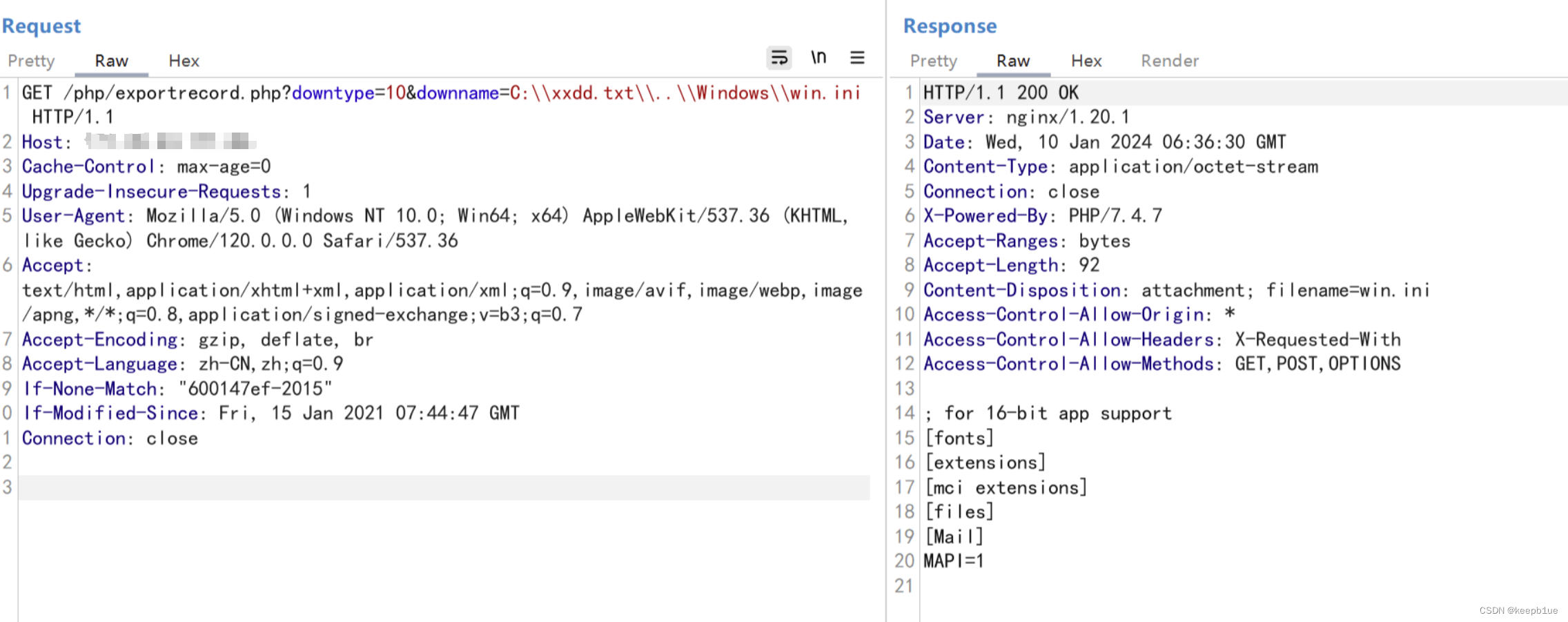Click the Accept-Length: 92 header
The image size is (1568, 622).
(1011, 265)
